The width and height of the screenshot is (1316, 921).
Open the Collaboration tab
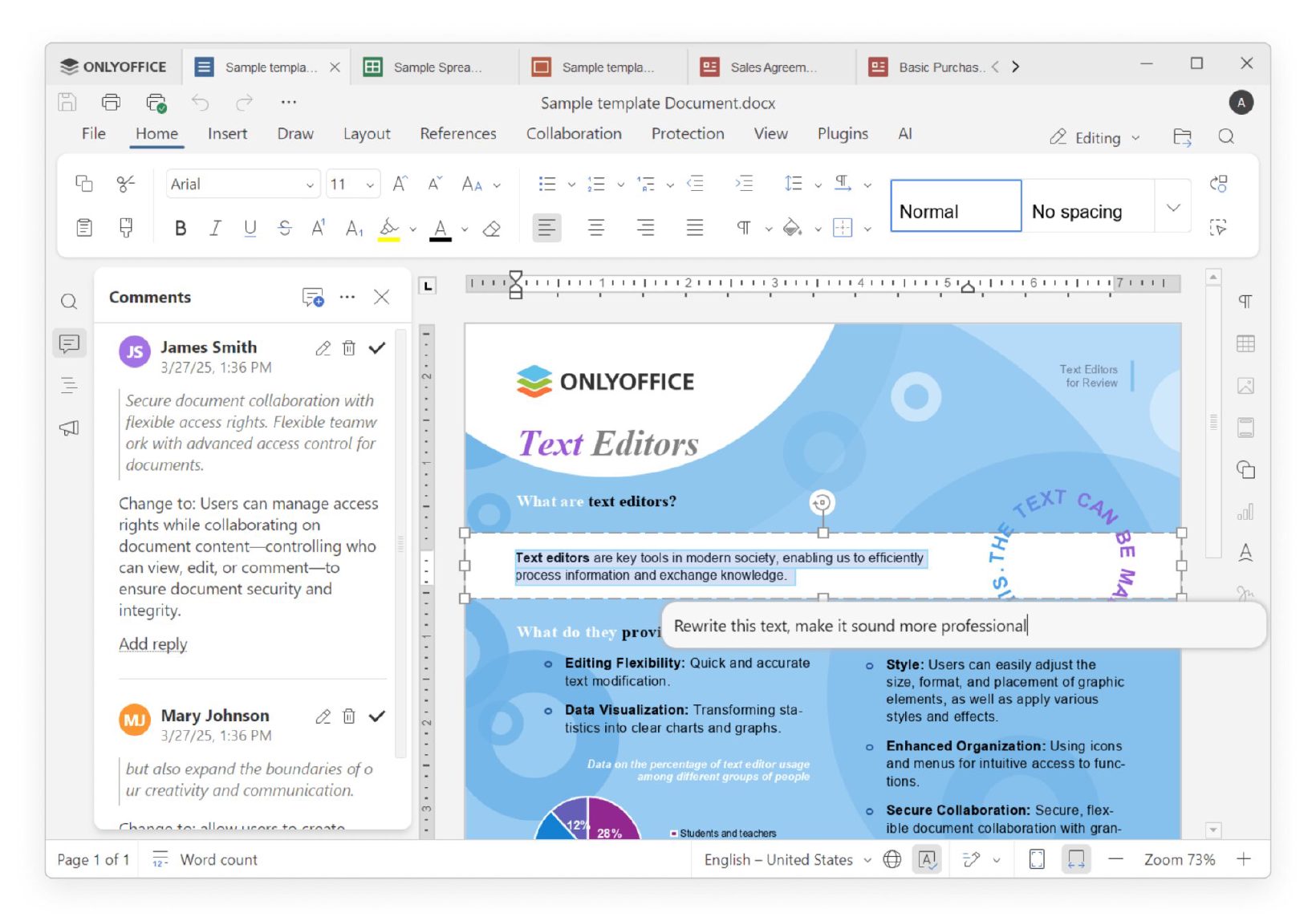click(574, 134)
